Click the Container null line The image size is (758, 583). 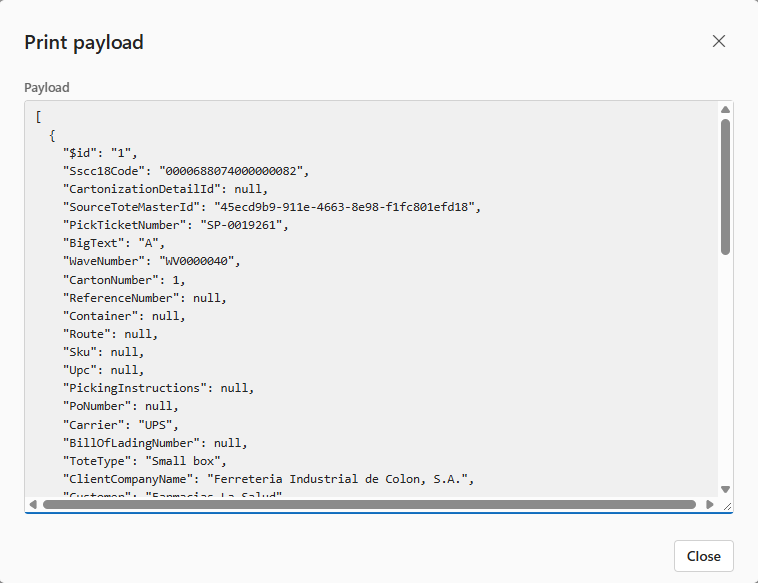(124, 316)
